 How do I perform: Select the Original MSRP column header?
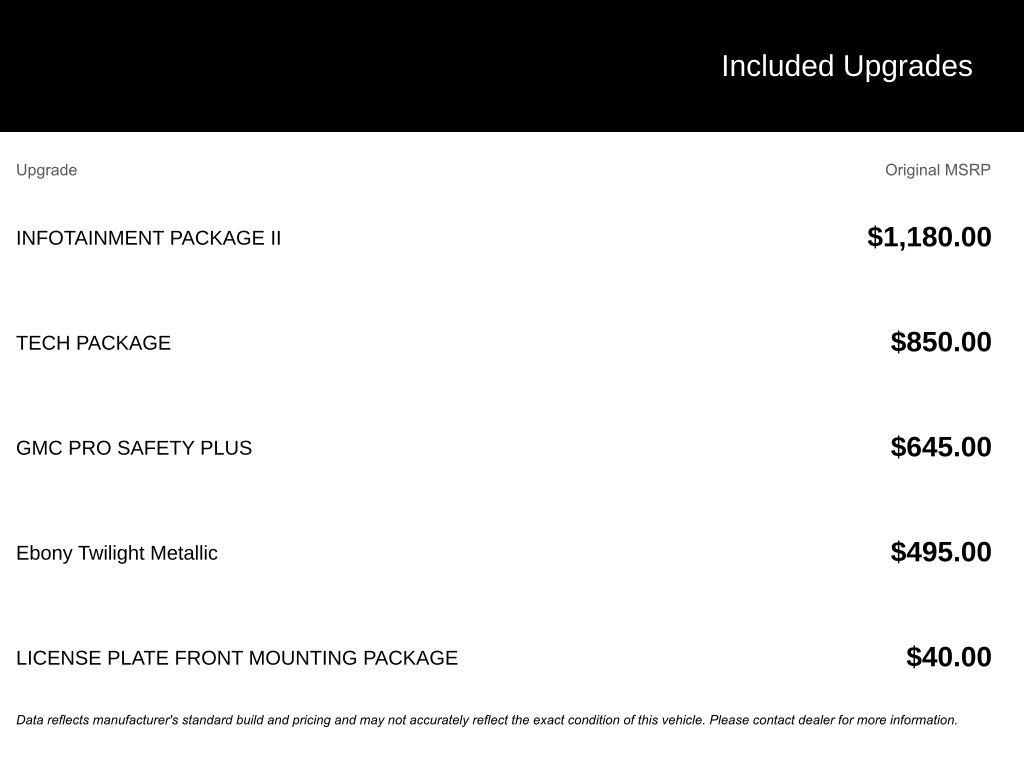937,170
